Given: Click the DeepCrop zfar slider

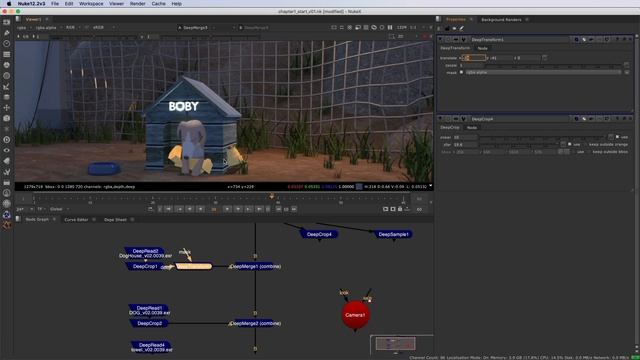Looking at the screenshot, I should (518, 144).
